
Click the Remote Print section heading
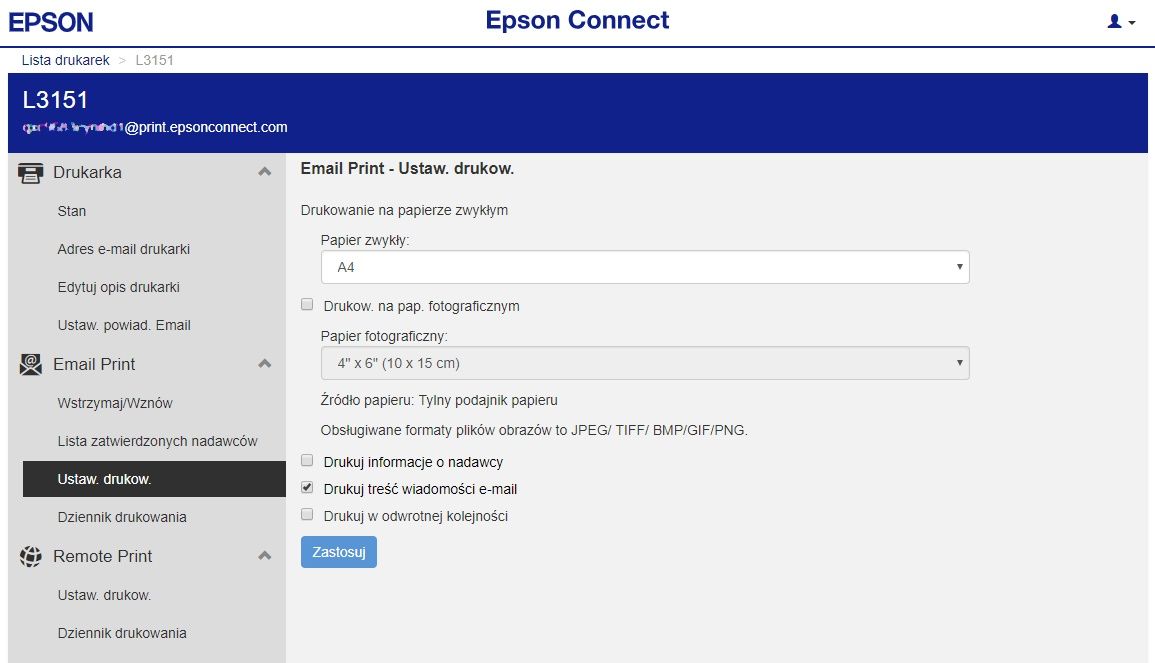pos(102,556)
